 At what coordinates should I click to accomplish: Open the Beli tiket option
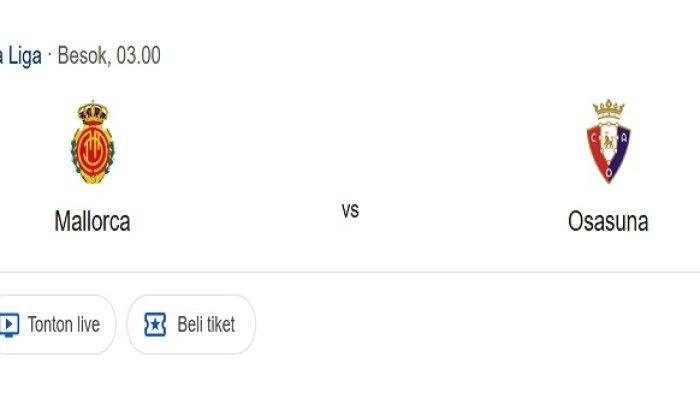[191, 324]
